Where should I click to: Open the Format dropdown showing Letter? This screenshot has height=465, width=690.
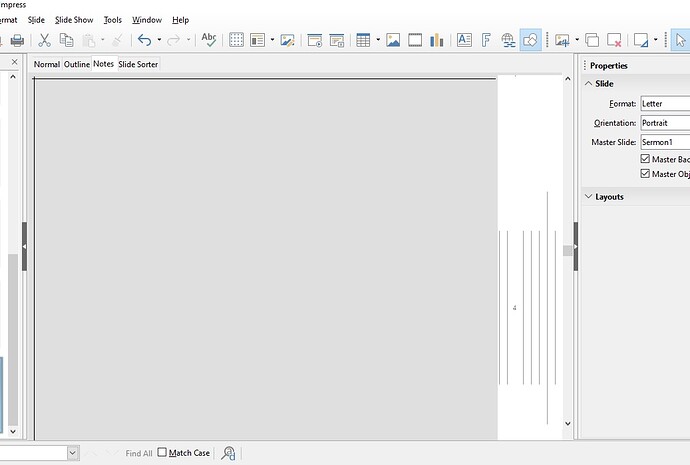pos(665,104)
